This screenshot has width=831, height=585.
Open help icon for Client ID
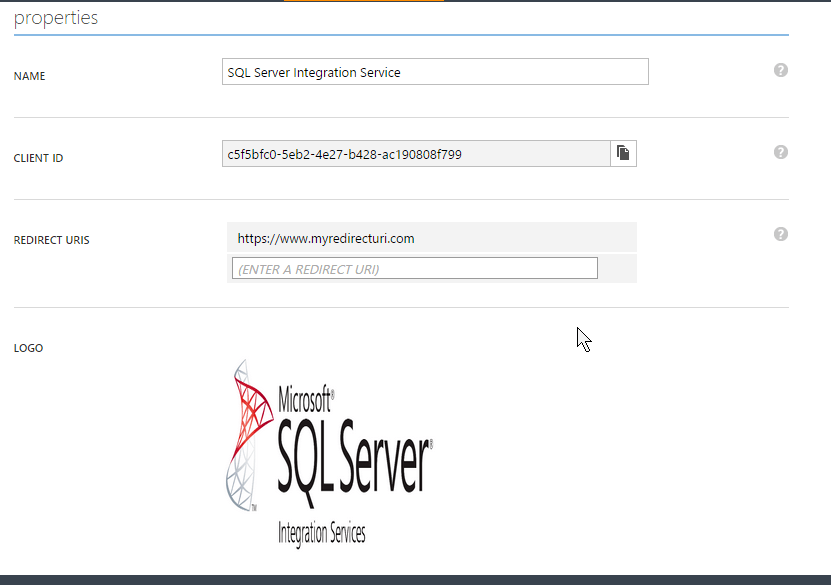781,152
